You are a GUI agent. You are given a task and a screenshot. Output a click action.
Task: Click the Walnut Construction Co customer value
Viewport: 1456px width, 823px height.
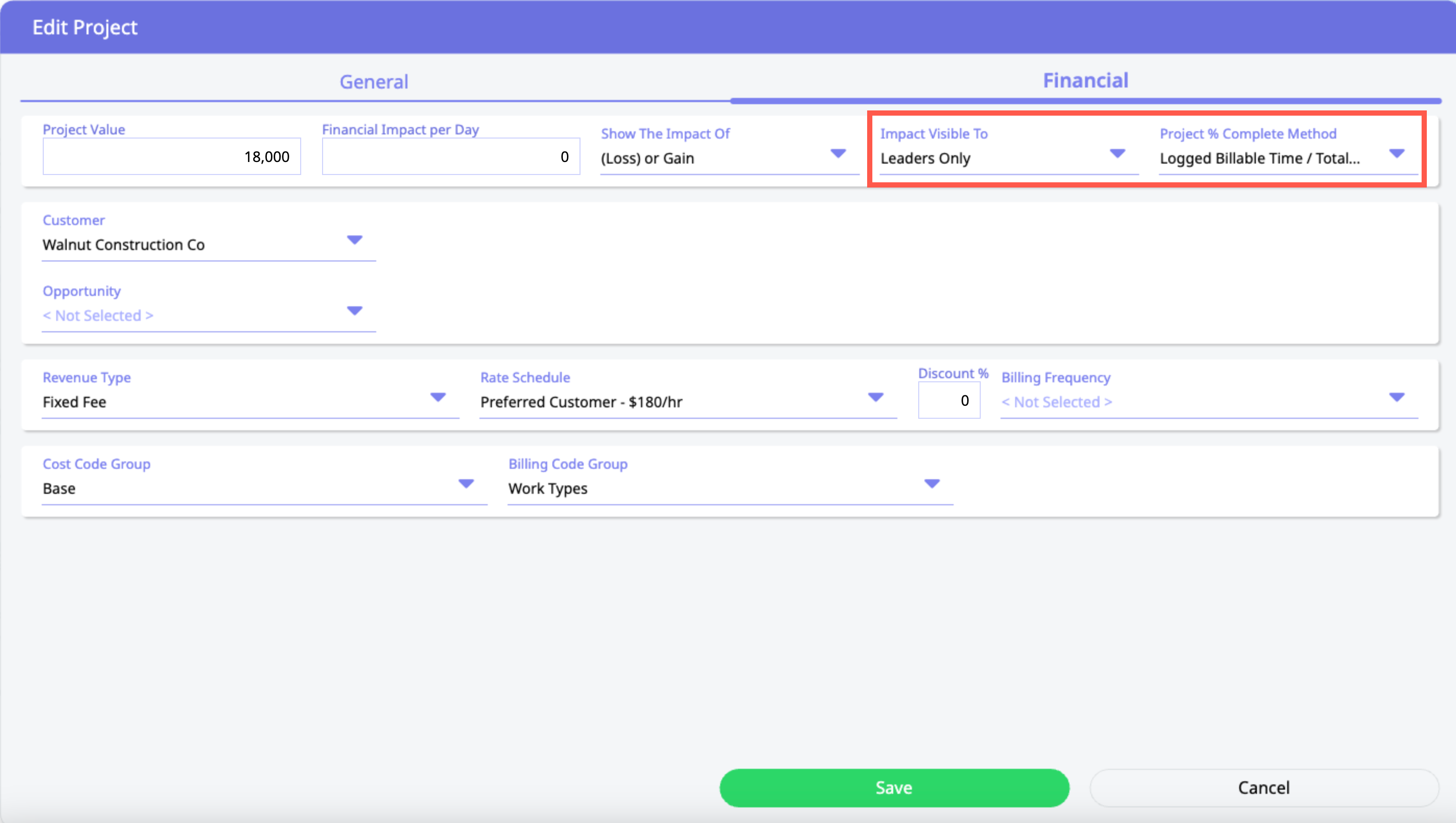(124, 245)
